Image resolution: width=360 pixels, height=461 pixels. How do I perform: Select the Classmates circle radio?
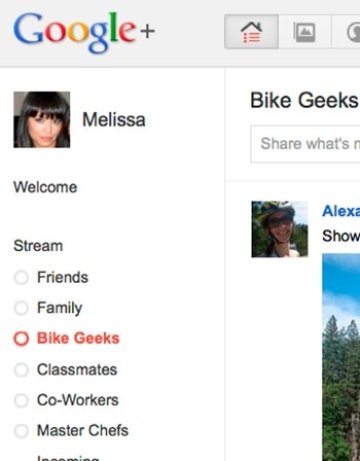click(x=21, y=370)
